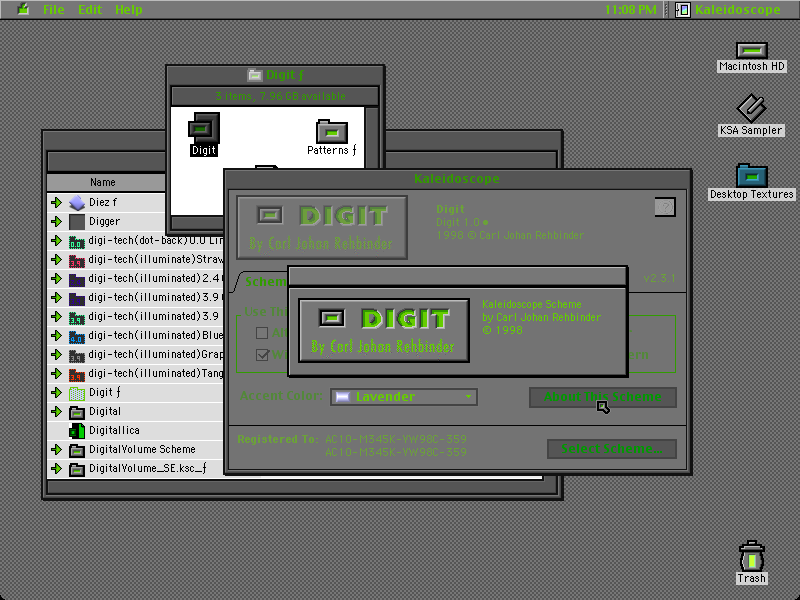Select the digi-tech(illuminated)Blue folder icon
The height and width of the screenshot is (600, 800).
tap(77, 337)
